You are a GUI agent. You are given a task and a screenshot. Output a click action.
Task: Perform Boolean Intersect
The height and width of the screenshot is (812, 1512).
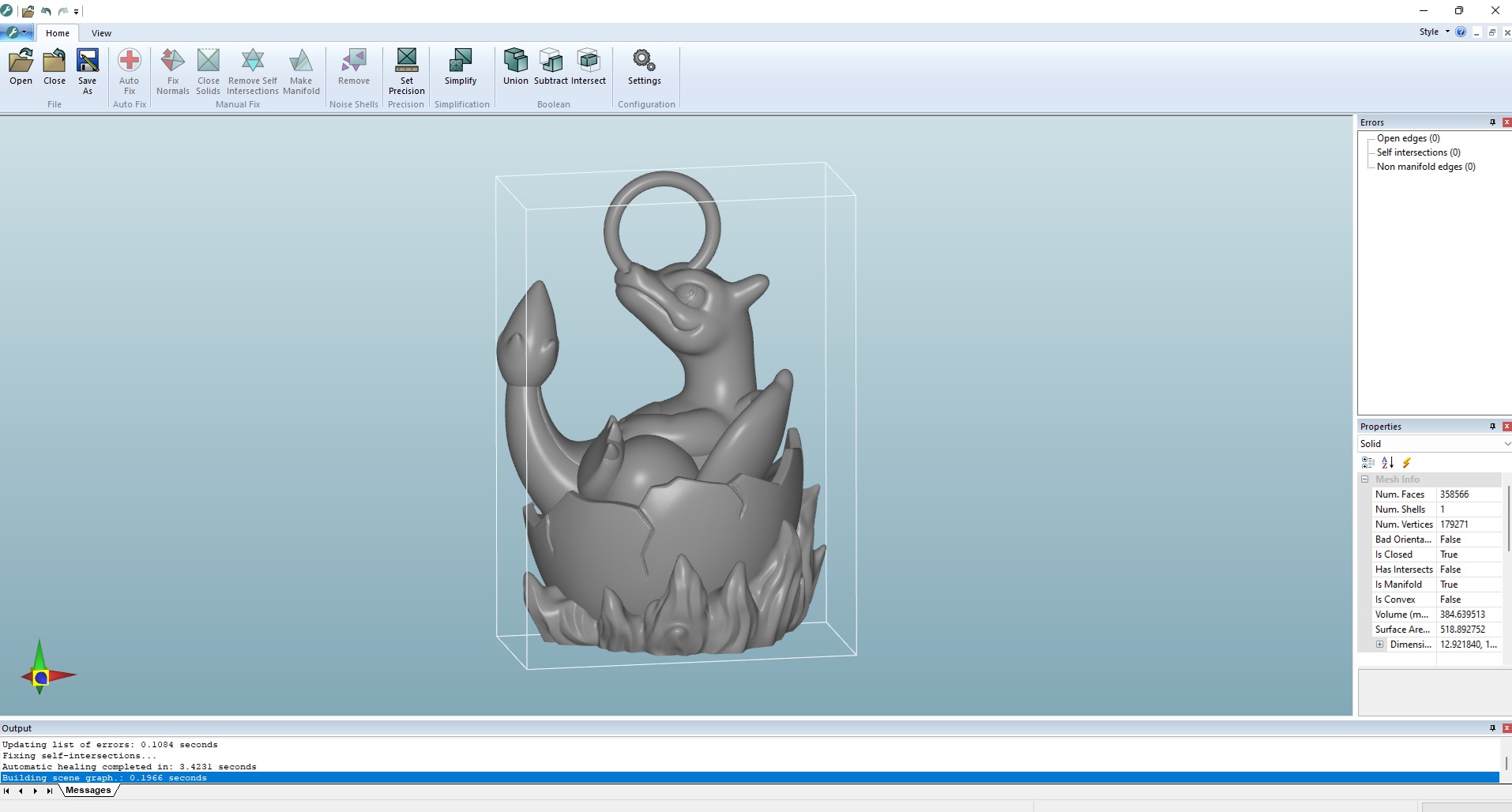[589, 67]
